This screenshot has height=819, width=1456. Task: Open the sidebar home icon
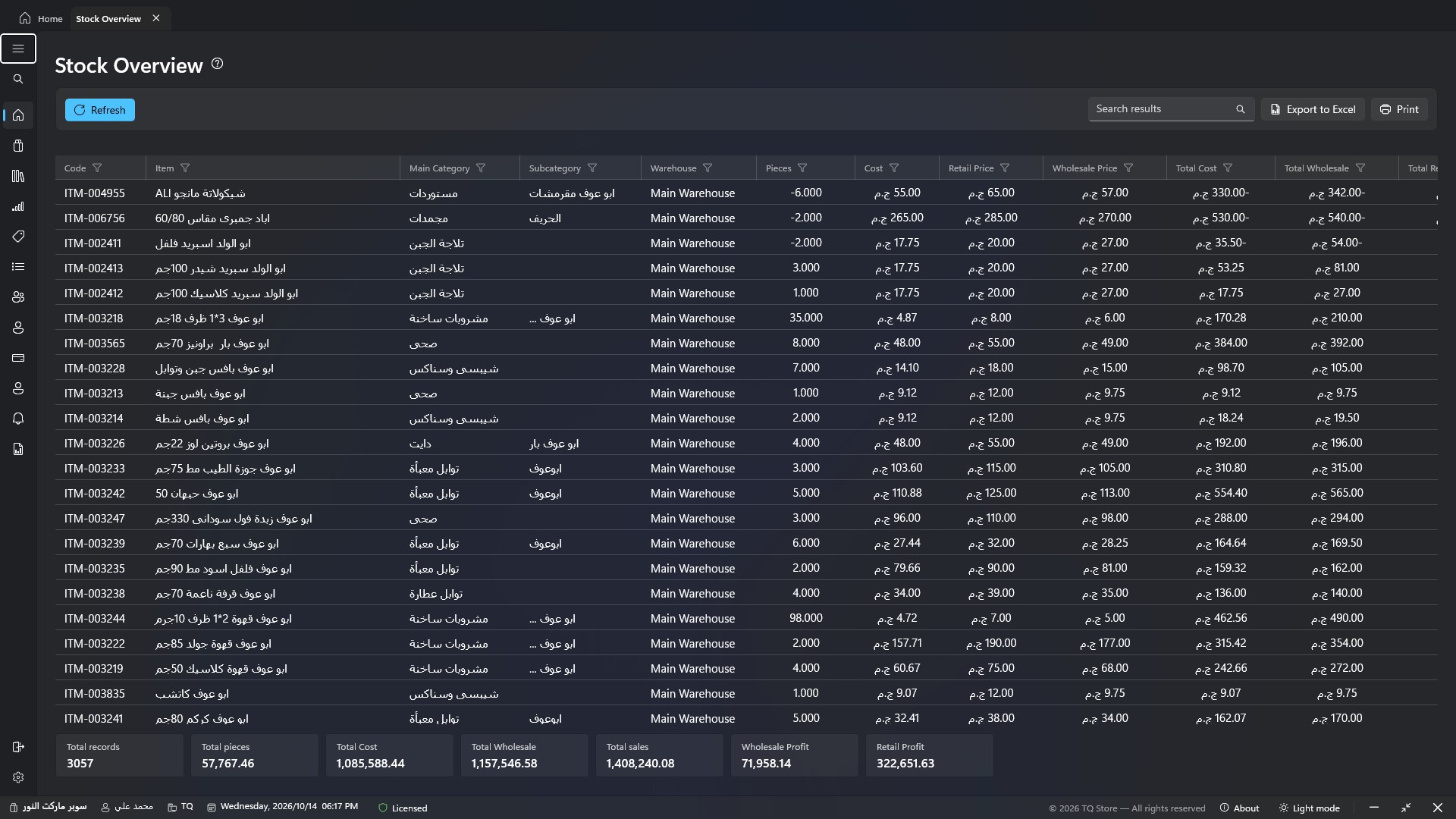[x=18, y=115]
